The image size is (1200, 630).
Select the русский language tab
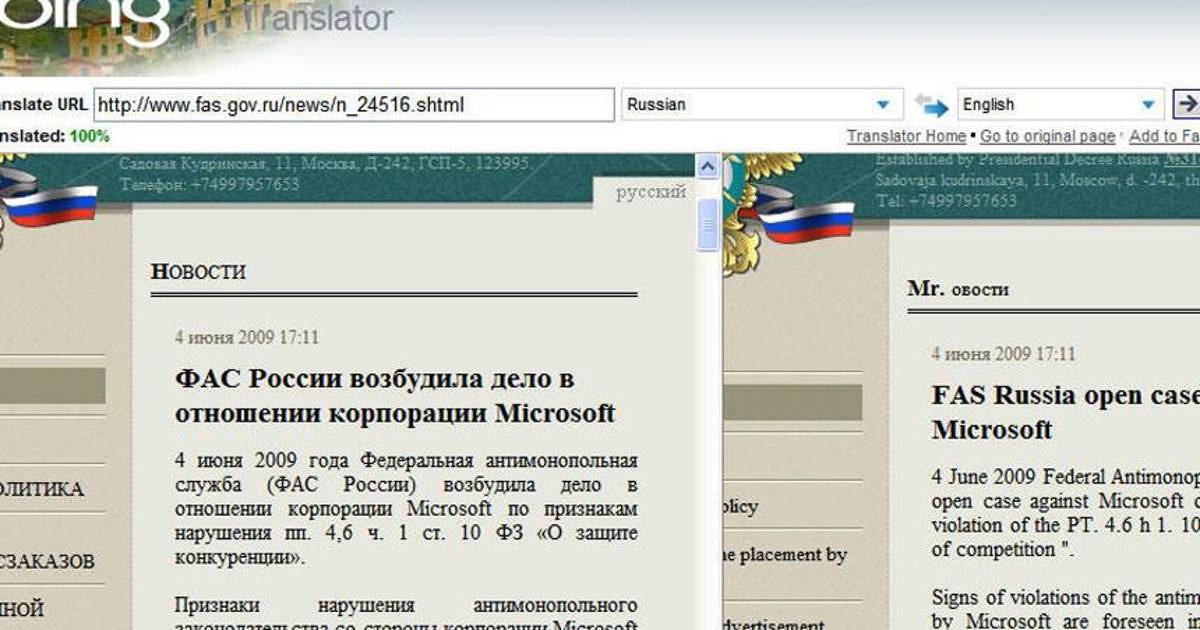(651, 192)
